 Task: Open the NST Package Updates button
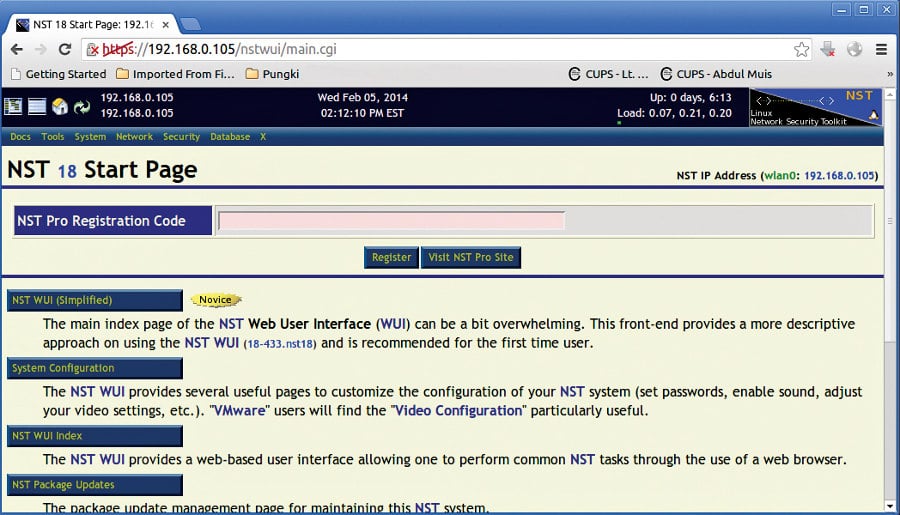(x=95, y=485)
